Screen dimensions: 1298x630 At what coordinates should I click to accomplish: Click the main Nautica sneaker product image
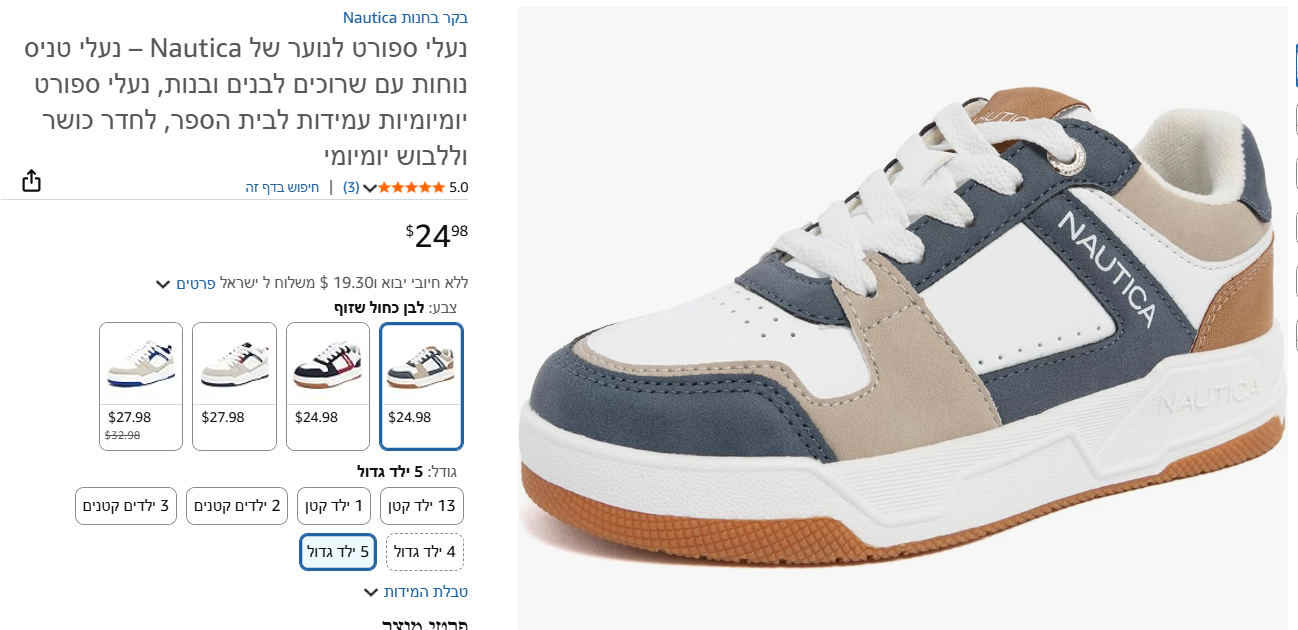pyautogui.click(x=903, y=318)
